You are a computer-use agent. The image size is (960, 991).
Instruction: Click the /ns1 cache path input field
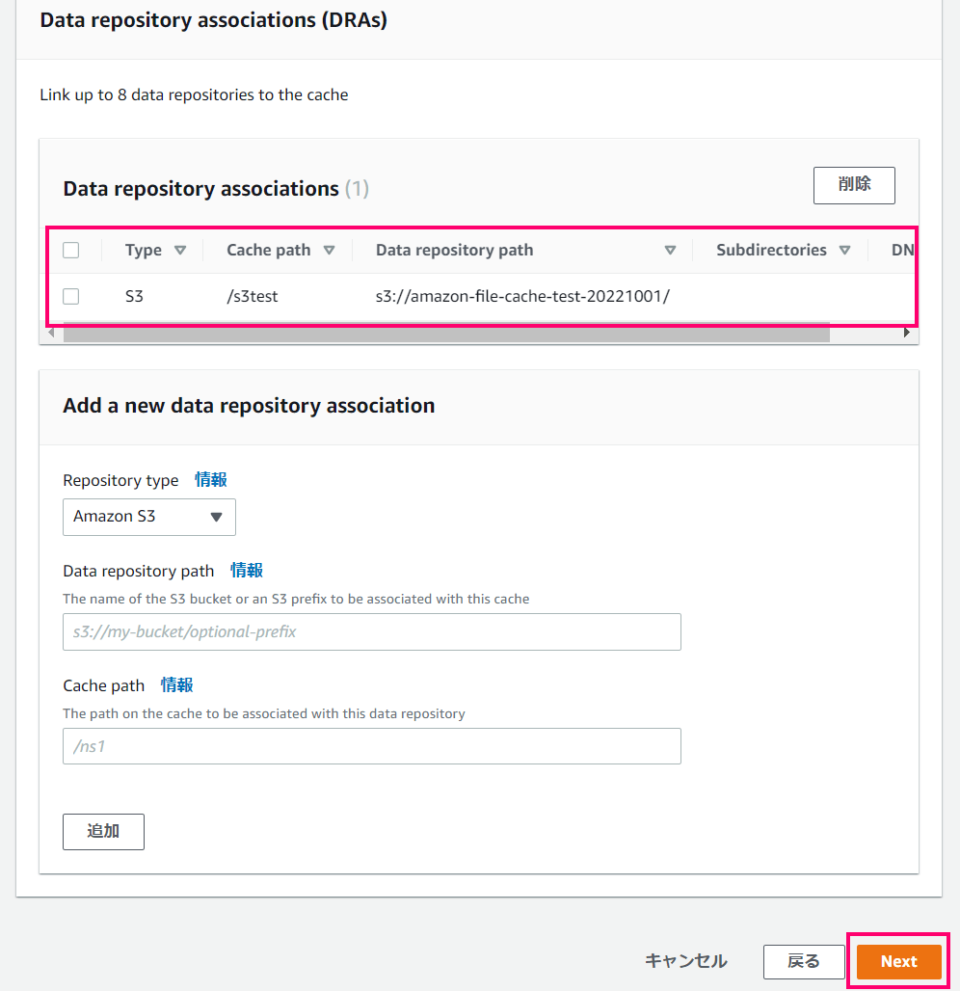tap(371, 746)
